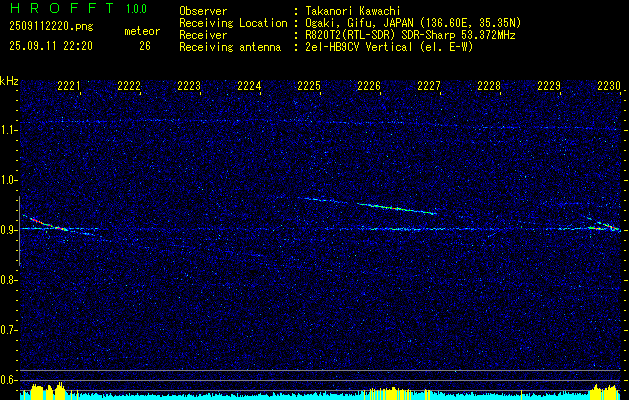The height and width of the screenshot is (400, 629).
Task: Click the 2227 time marker
Action: click(429, 85)
